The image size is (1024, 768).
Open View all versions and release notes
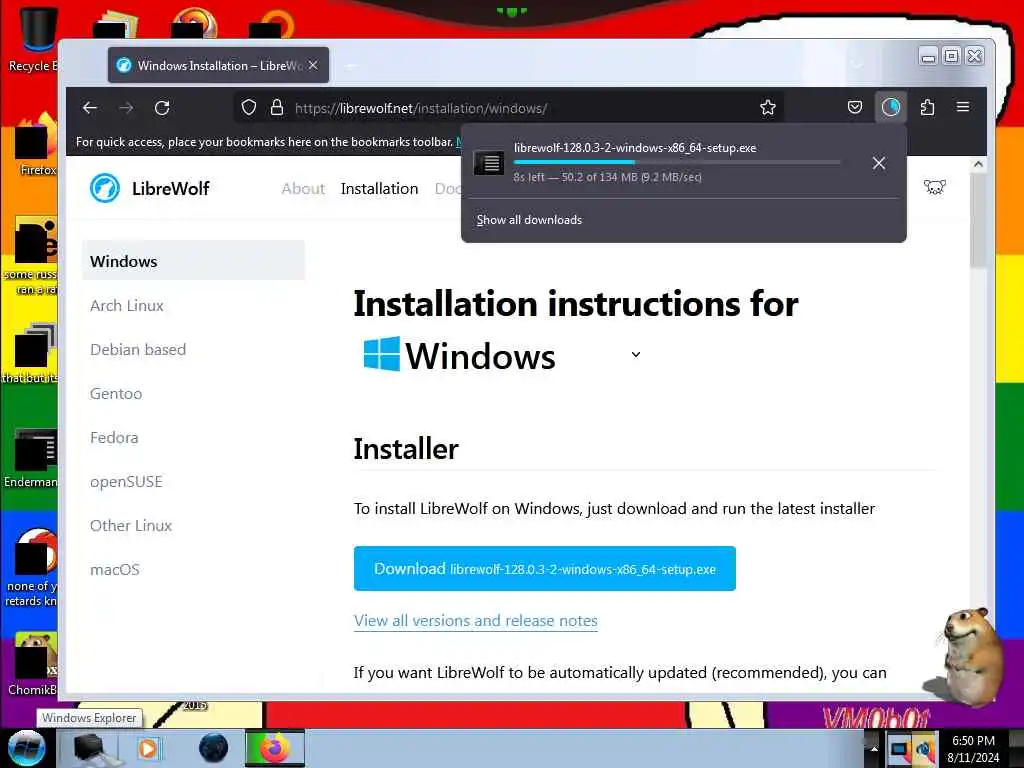475,620
